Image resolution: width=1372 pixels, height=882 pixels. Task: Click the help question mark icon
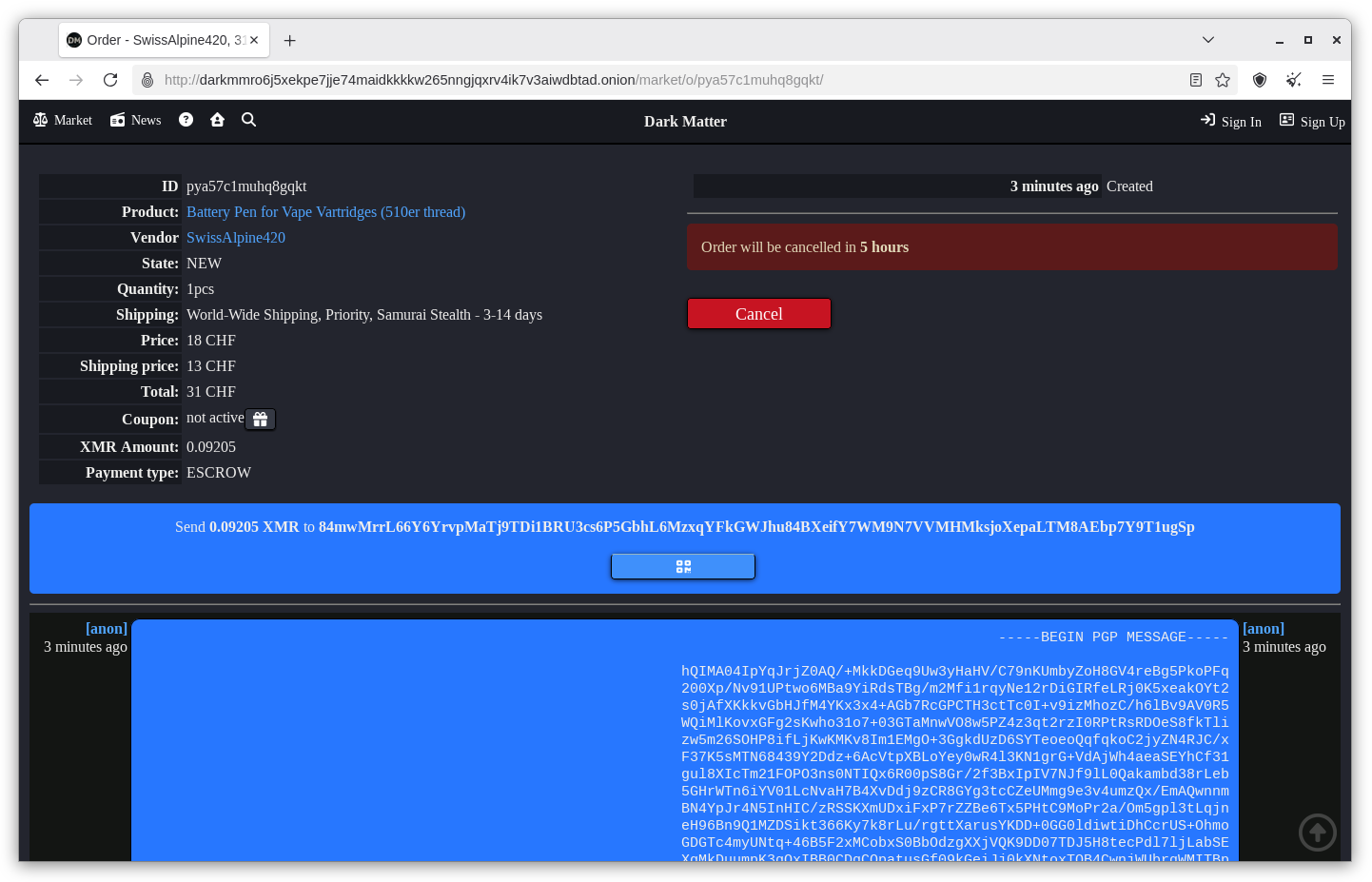pyautogui.click(x=186, y=120)
